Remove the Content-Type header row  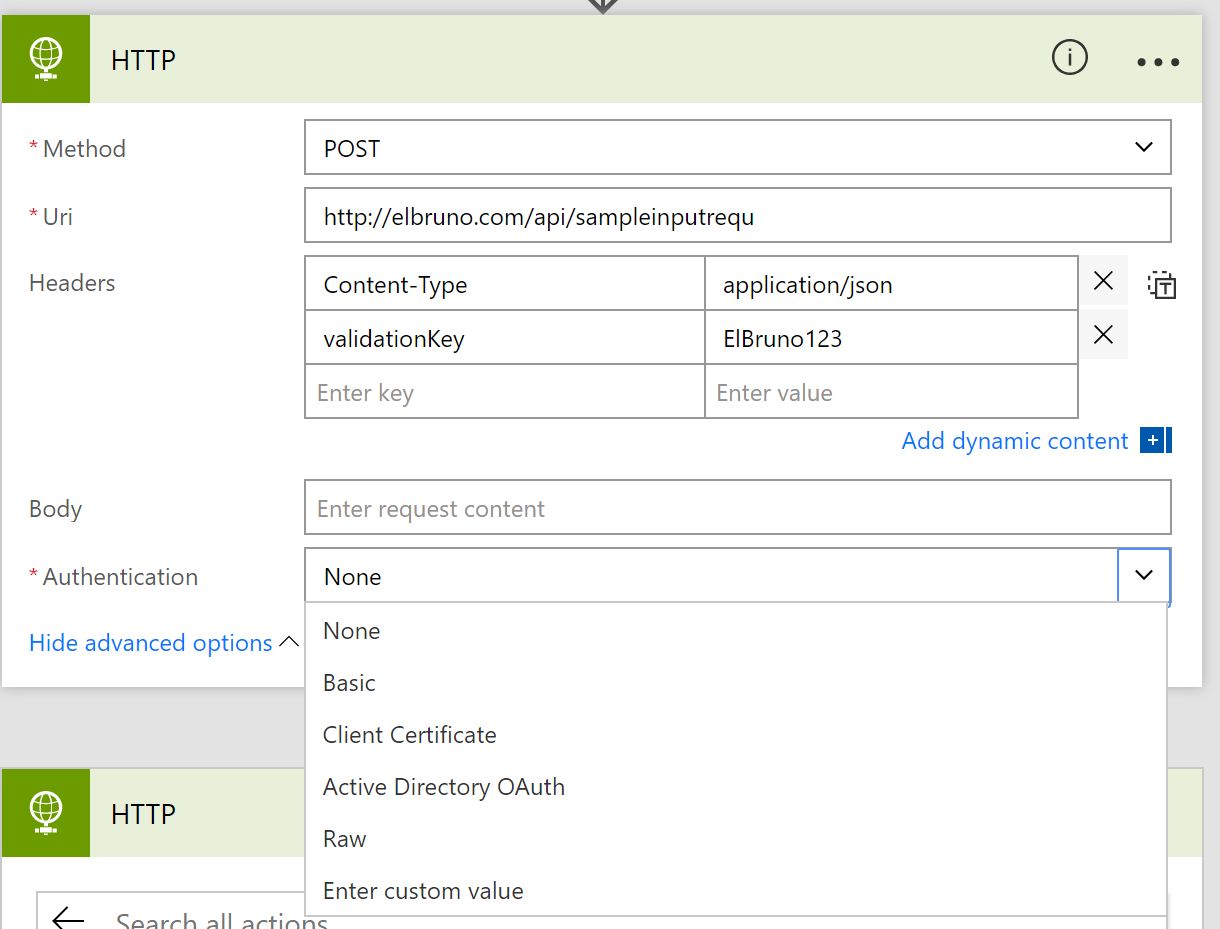[x=1103, y=282]
